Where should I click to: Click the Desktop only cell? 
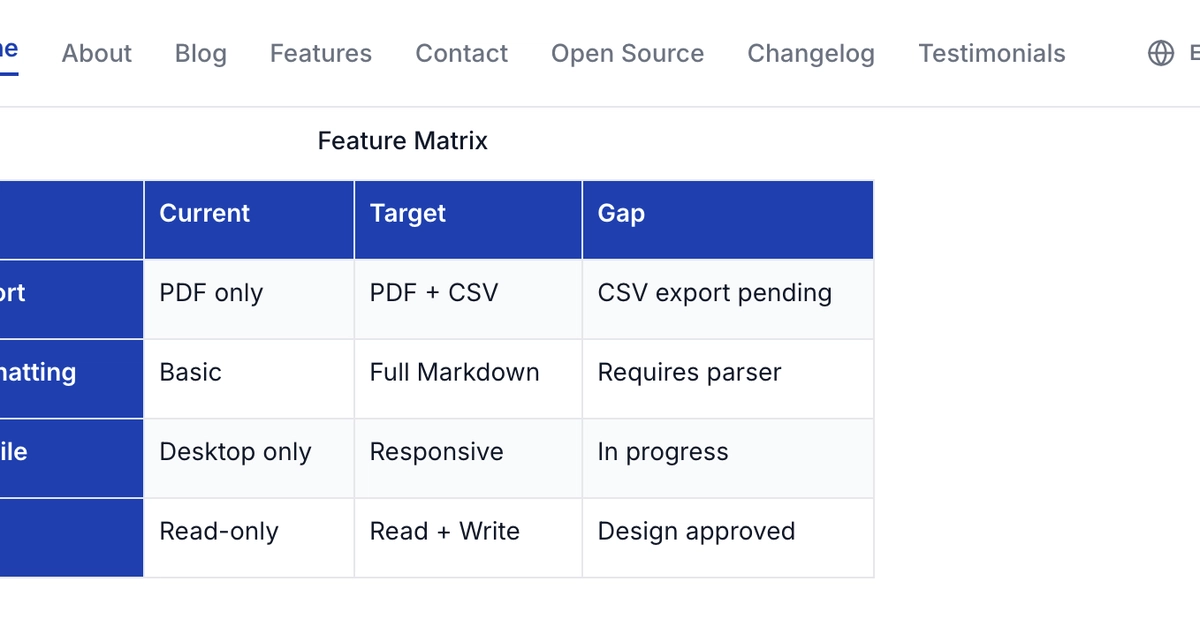249,458
